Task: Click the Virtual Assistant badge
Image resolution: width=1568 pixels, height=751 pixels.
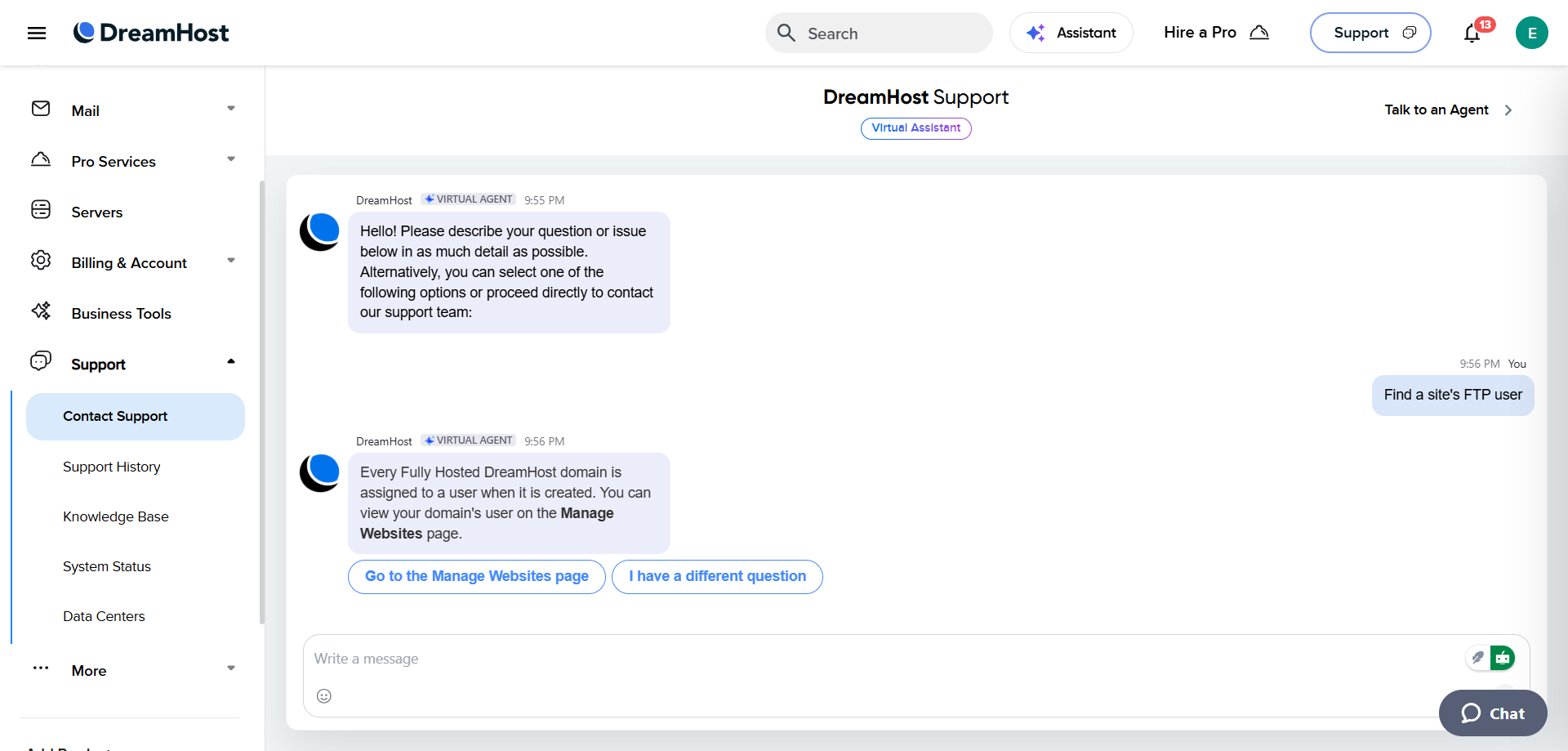Action: [x=916, y=128]
